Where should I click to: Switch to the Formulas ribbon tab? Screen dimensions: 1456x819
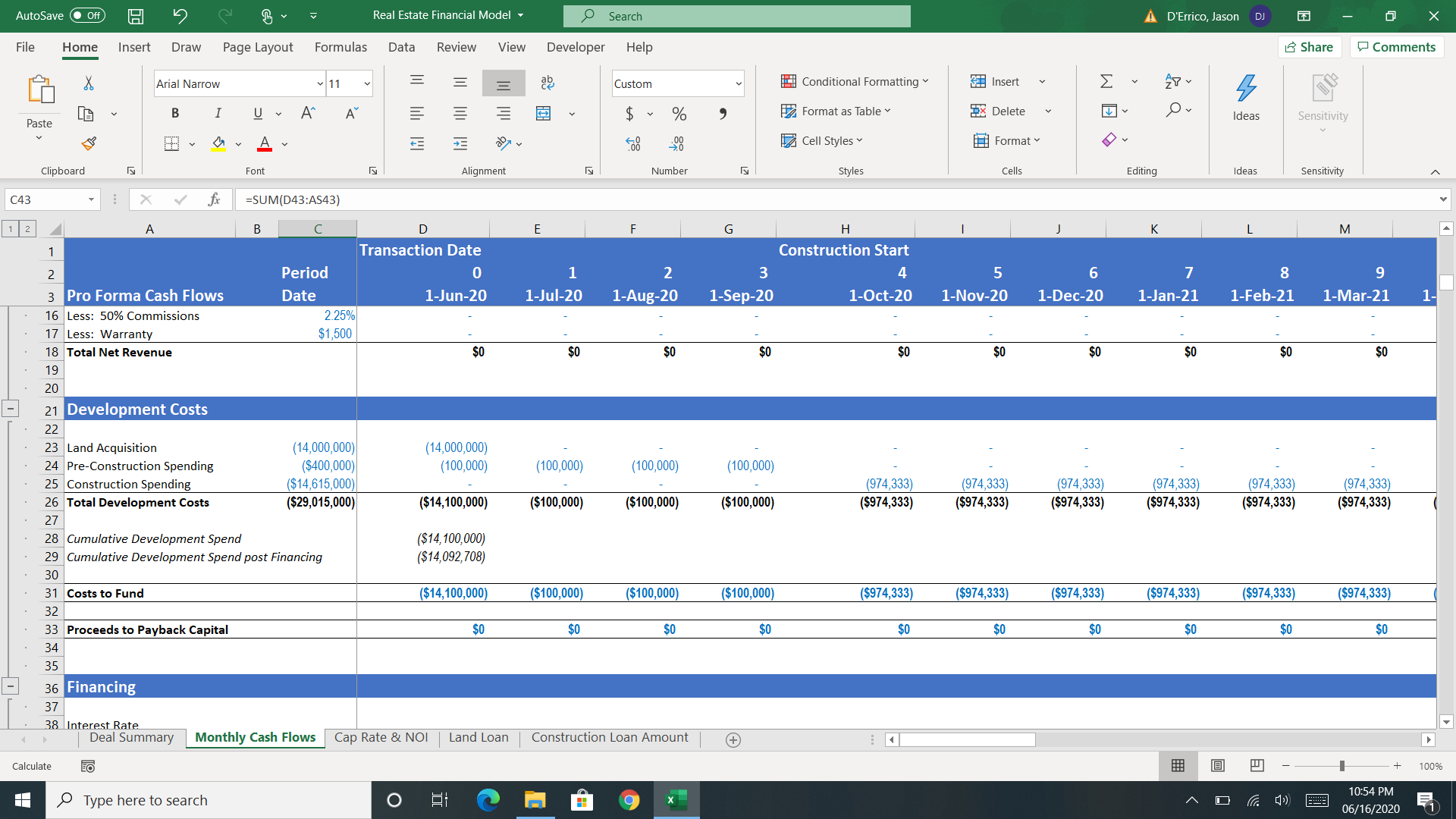pos(340,47)
